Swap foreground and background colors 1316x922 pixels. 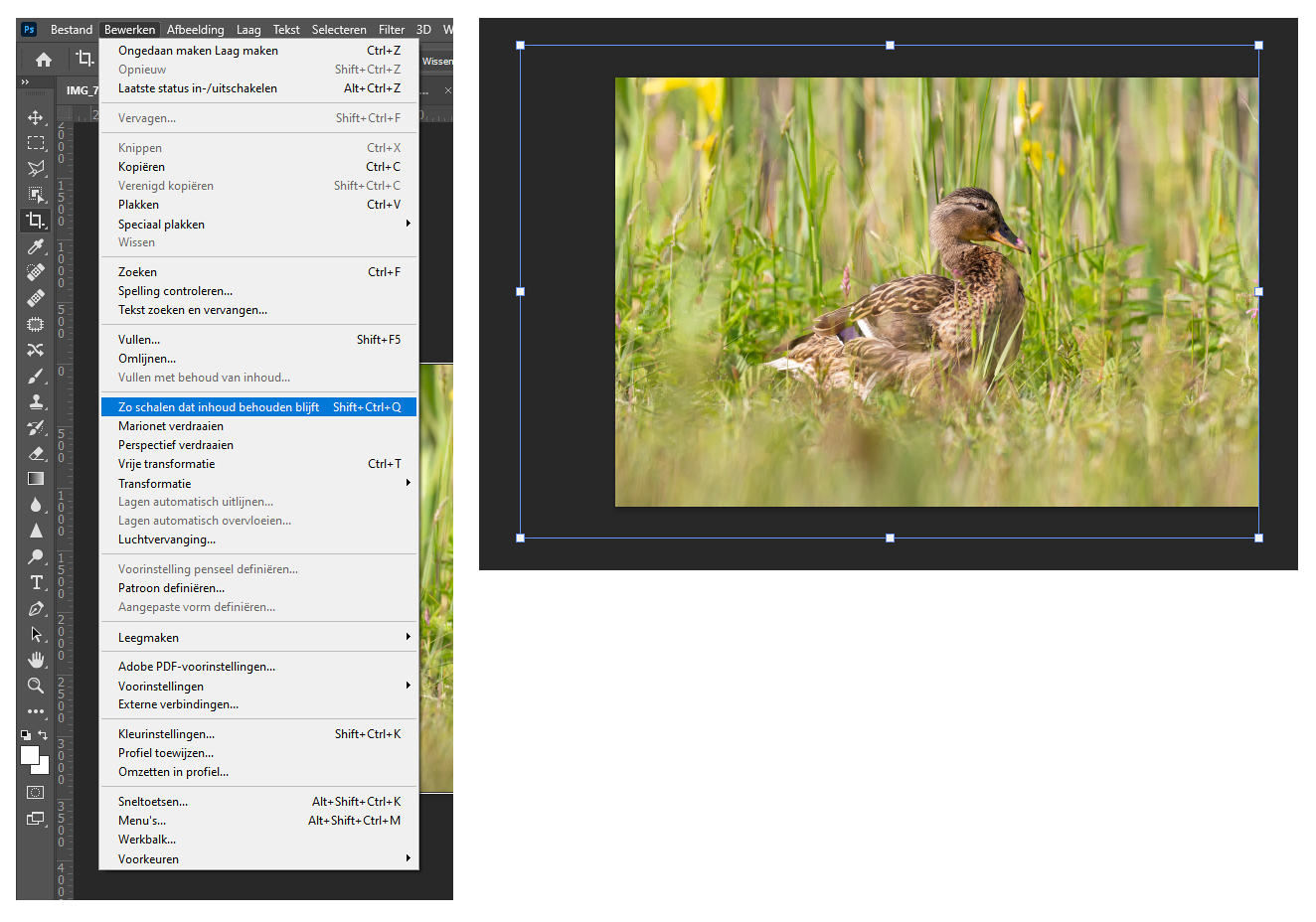(43, 735)
